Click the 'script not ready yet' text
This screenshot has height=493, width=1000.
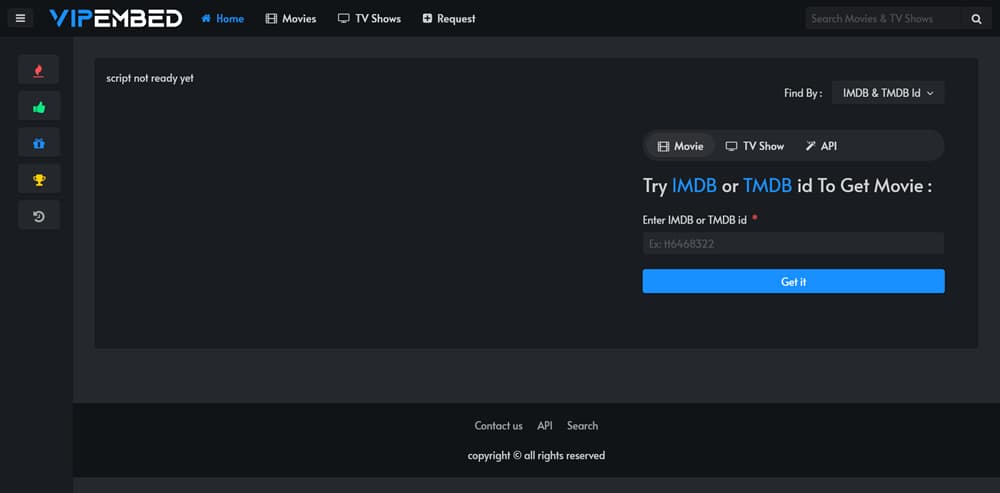pos(150,78)
